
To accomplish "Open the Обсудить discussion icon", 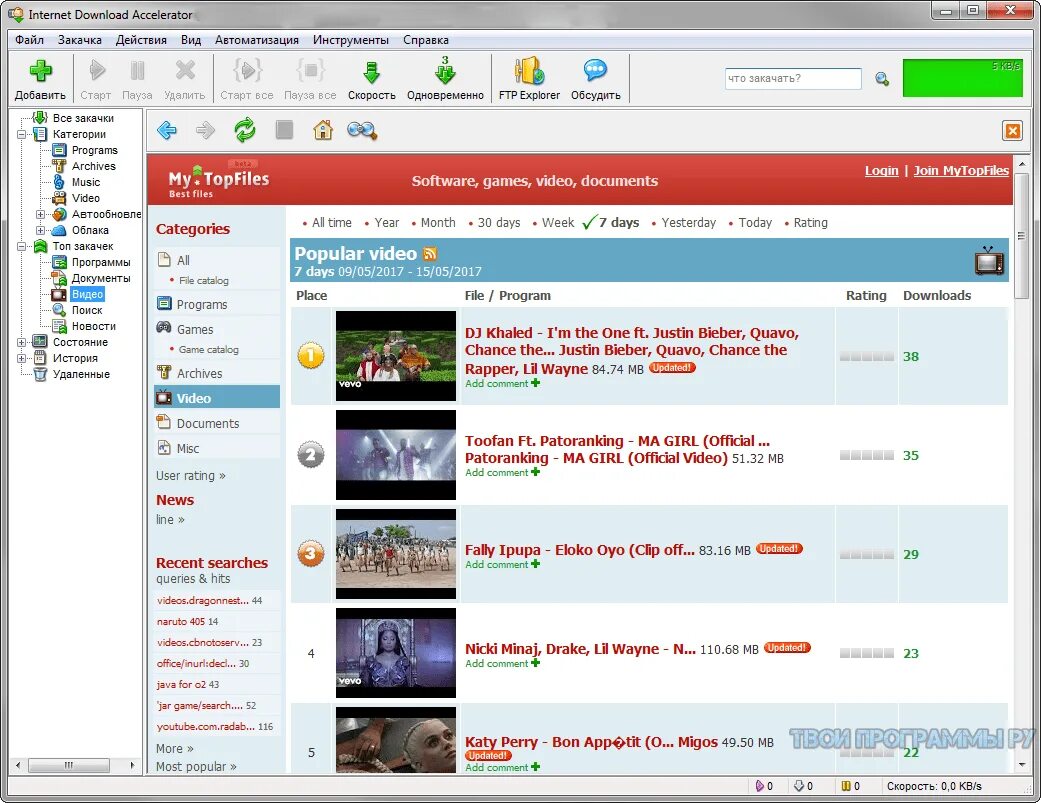I will 596,70.
